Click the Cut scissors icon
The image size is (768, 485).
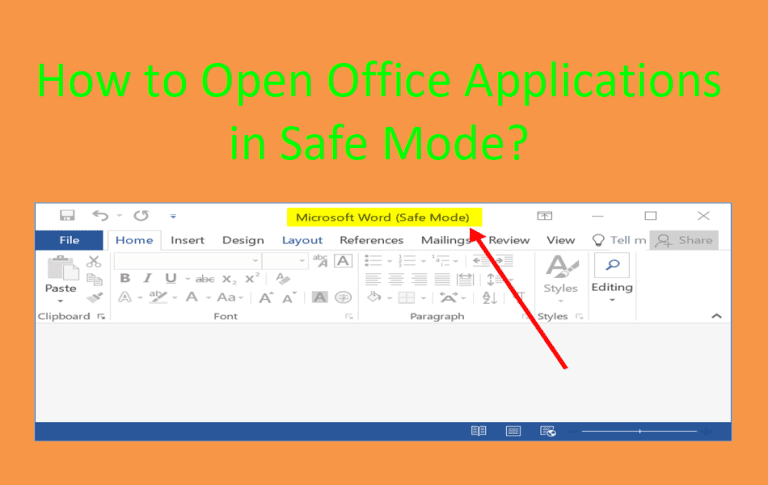pos(94,262)
